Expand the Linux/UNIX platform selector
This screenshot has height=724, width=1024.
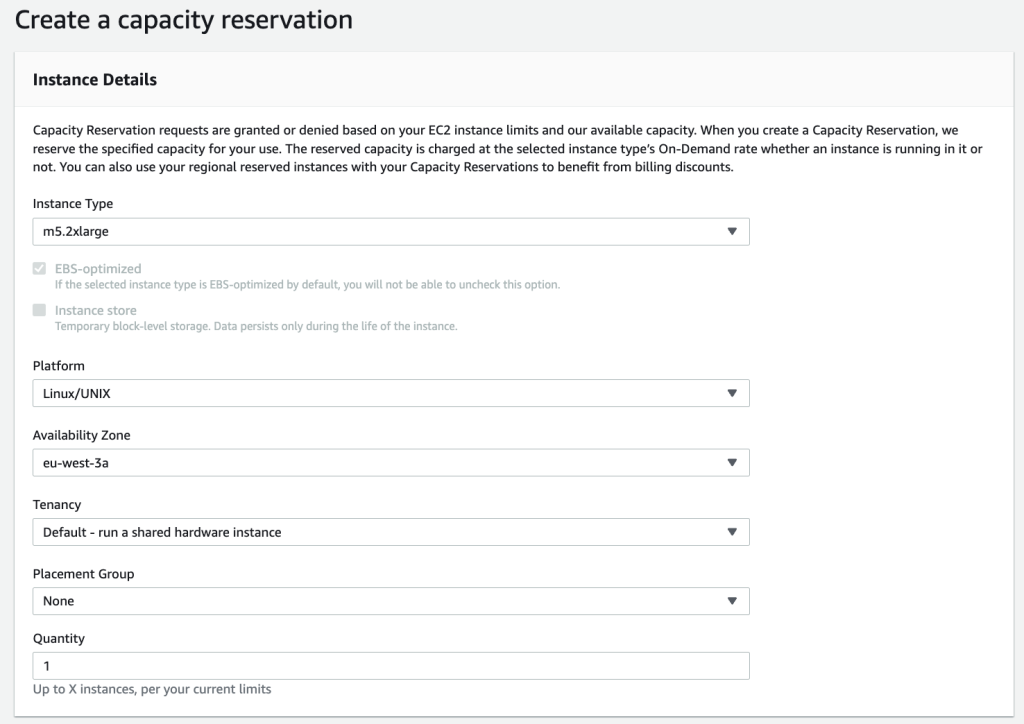point(380,393)
